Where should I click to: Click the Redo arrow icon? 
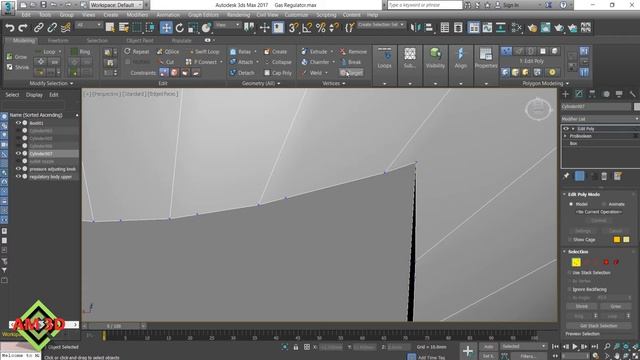click(x=23, y=28)
